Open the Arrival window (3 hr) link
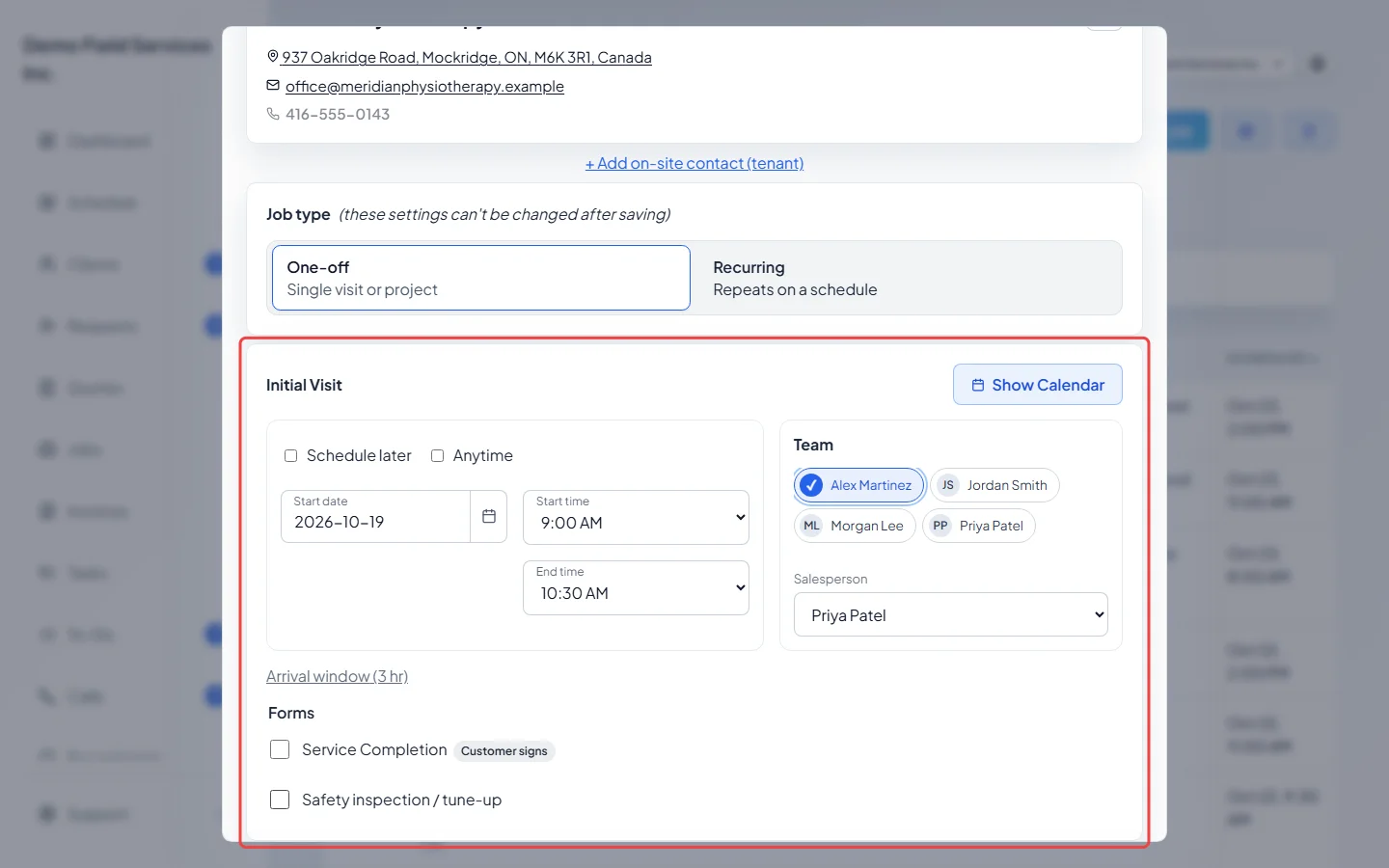This screenshot has width=1389, height=868. [x=337, y=676]
